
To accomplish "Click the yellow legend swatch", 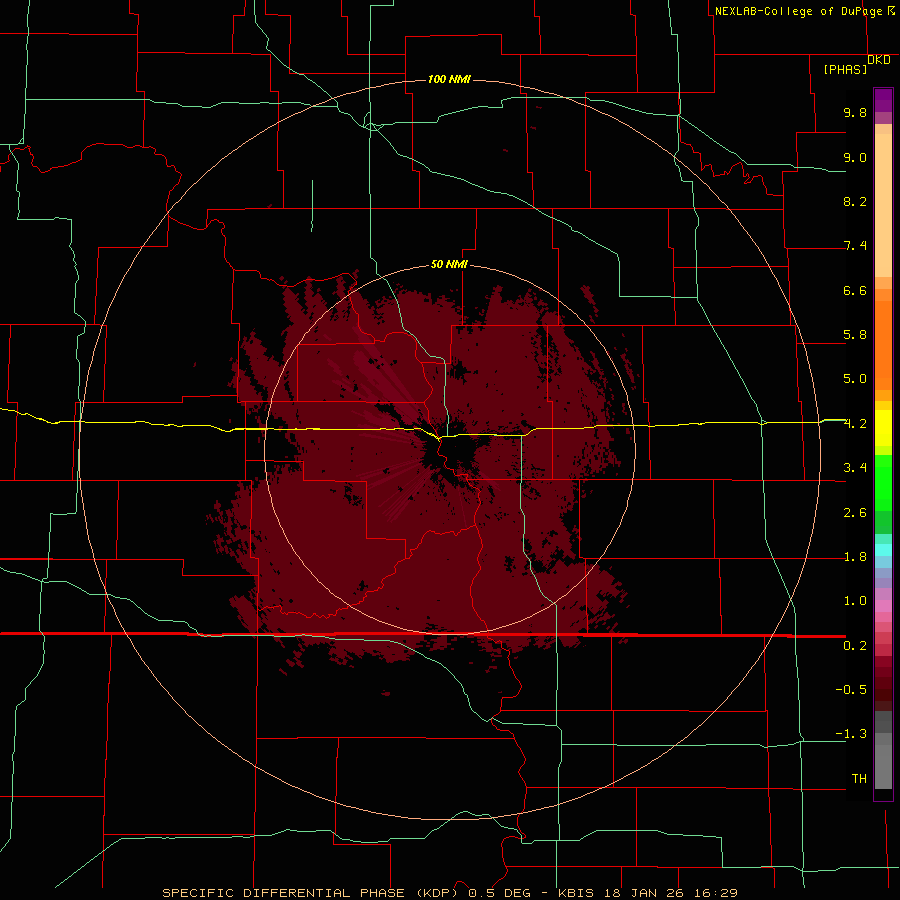I will pyautogui.click(x=883, y=428).
